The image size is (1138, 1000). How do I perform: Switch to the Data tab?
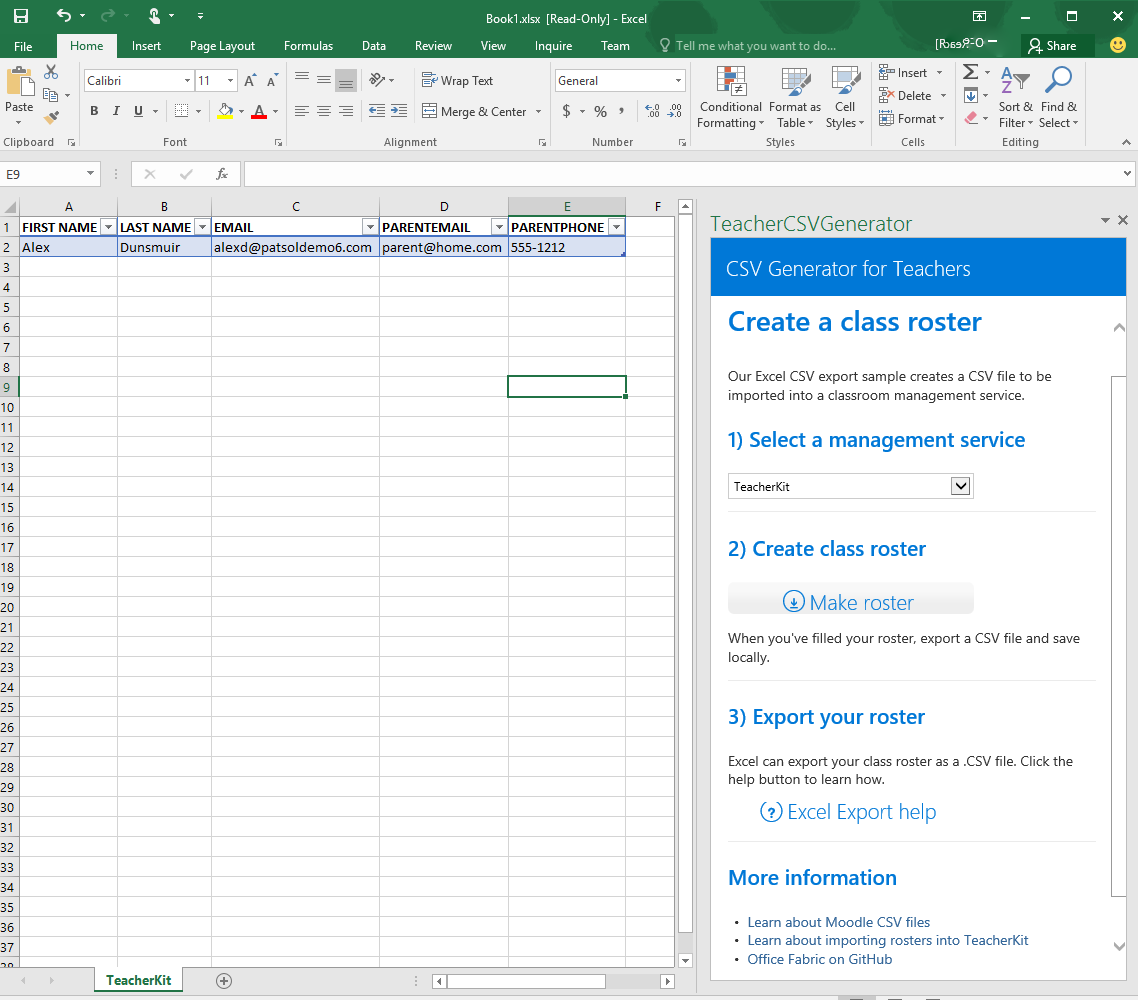click(x=374, y=46)
